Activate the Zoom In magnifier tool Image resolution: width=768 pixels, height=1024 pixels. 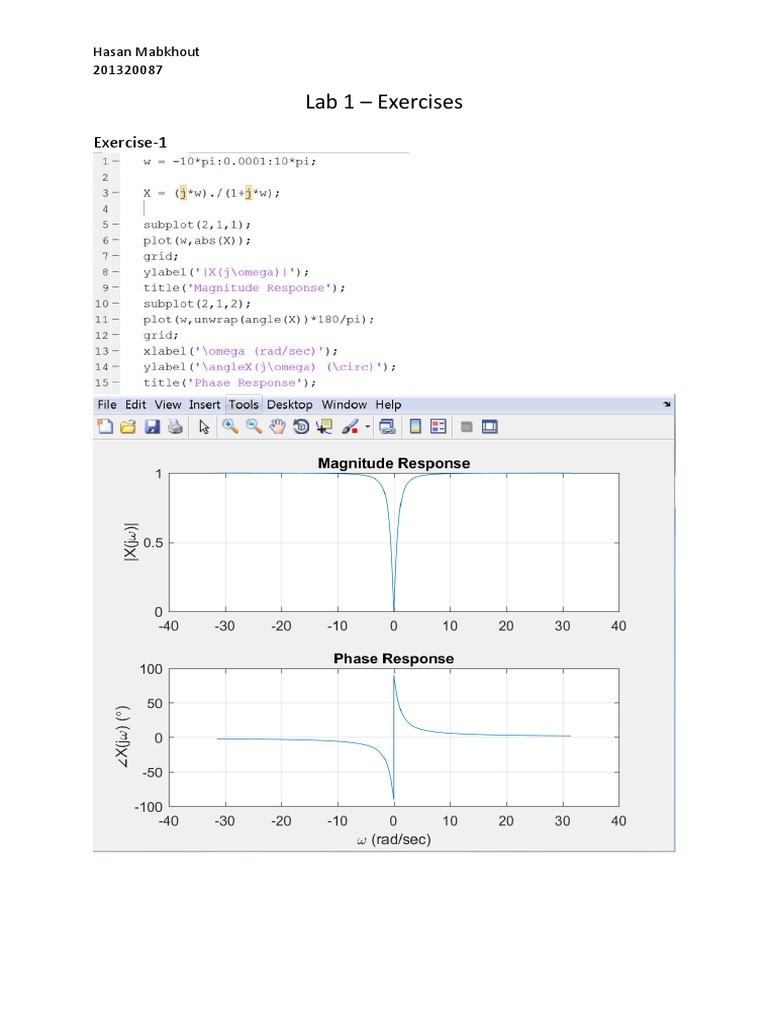coord(230,426)
